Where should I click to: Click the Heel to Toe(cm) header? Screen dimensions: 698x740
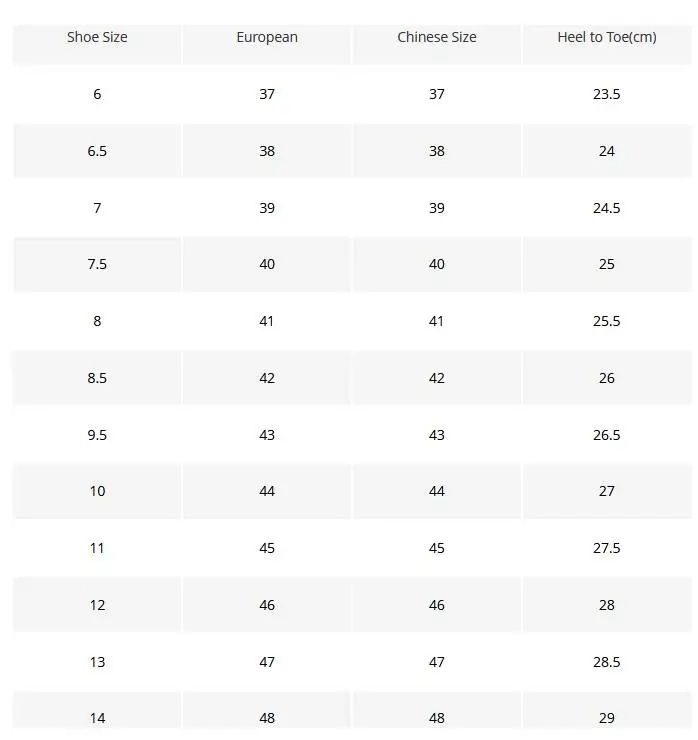(606, 37)
